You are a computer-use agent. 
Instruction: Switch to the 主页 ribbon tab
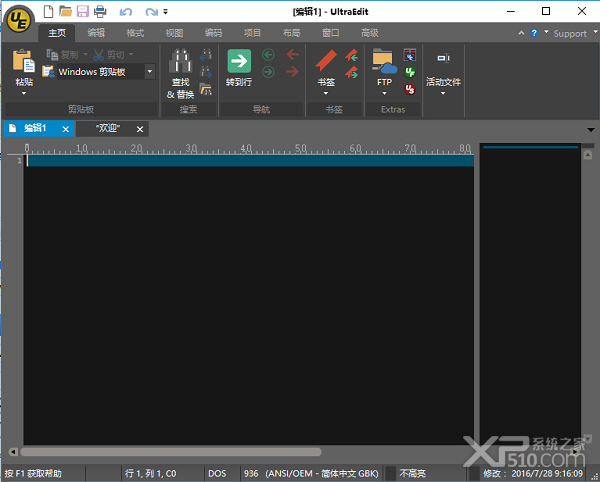57,33
